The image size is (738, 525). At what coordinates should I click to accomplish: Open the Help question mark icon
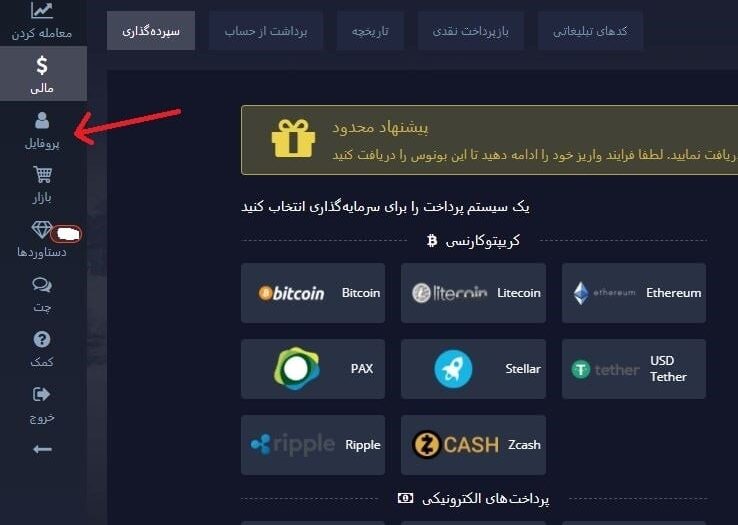coord(42,339)
